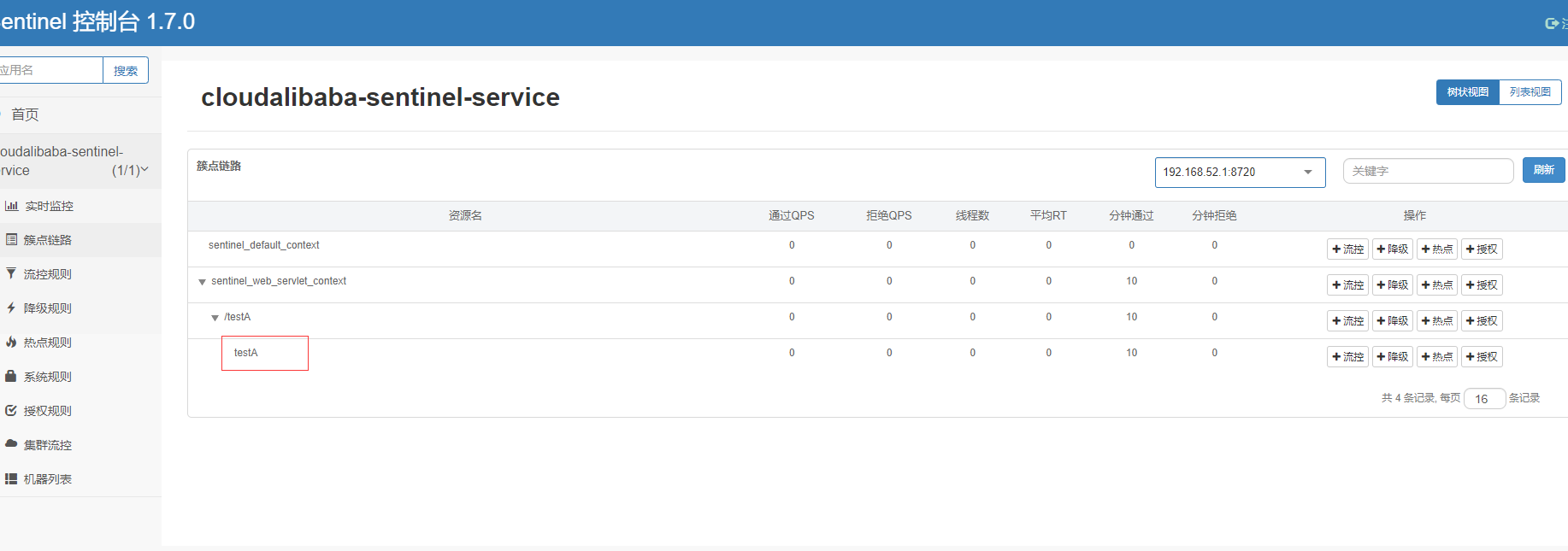This screenshot has width=1568, height=551.
Task: Click the 拒绝QPS column header
Action: coord(888,215)
